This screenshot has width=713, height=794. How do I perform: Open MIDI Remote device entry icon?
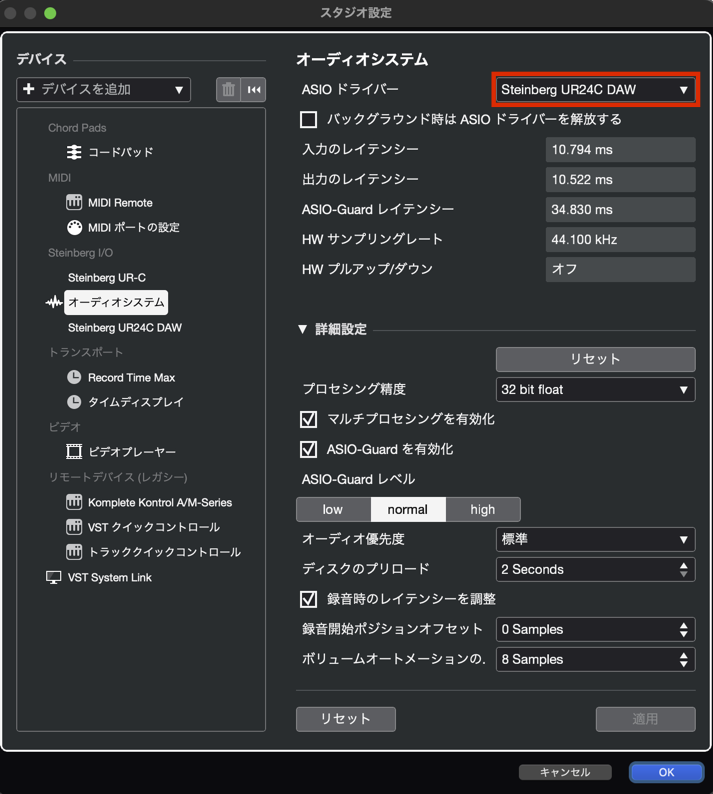pos(74,202)
